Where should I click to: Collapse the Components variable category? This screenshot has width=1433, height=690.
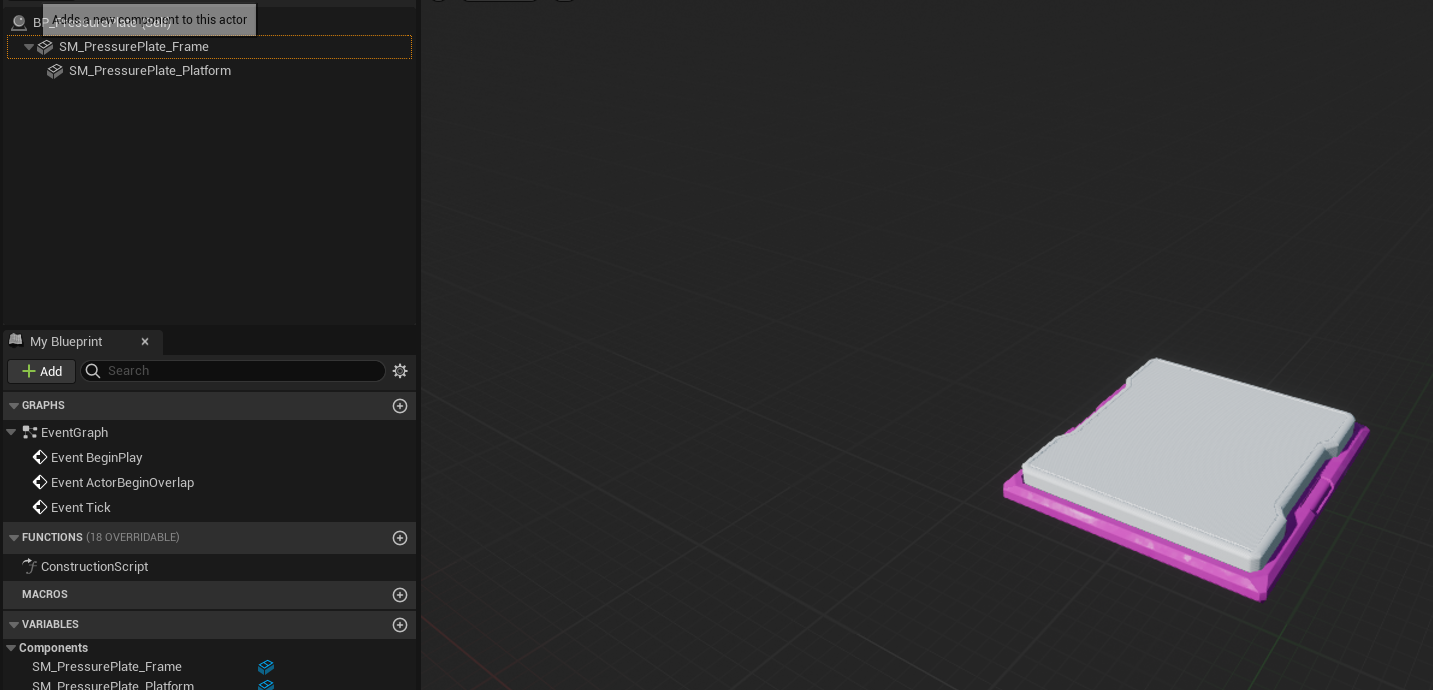click(x=11, y=648)
